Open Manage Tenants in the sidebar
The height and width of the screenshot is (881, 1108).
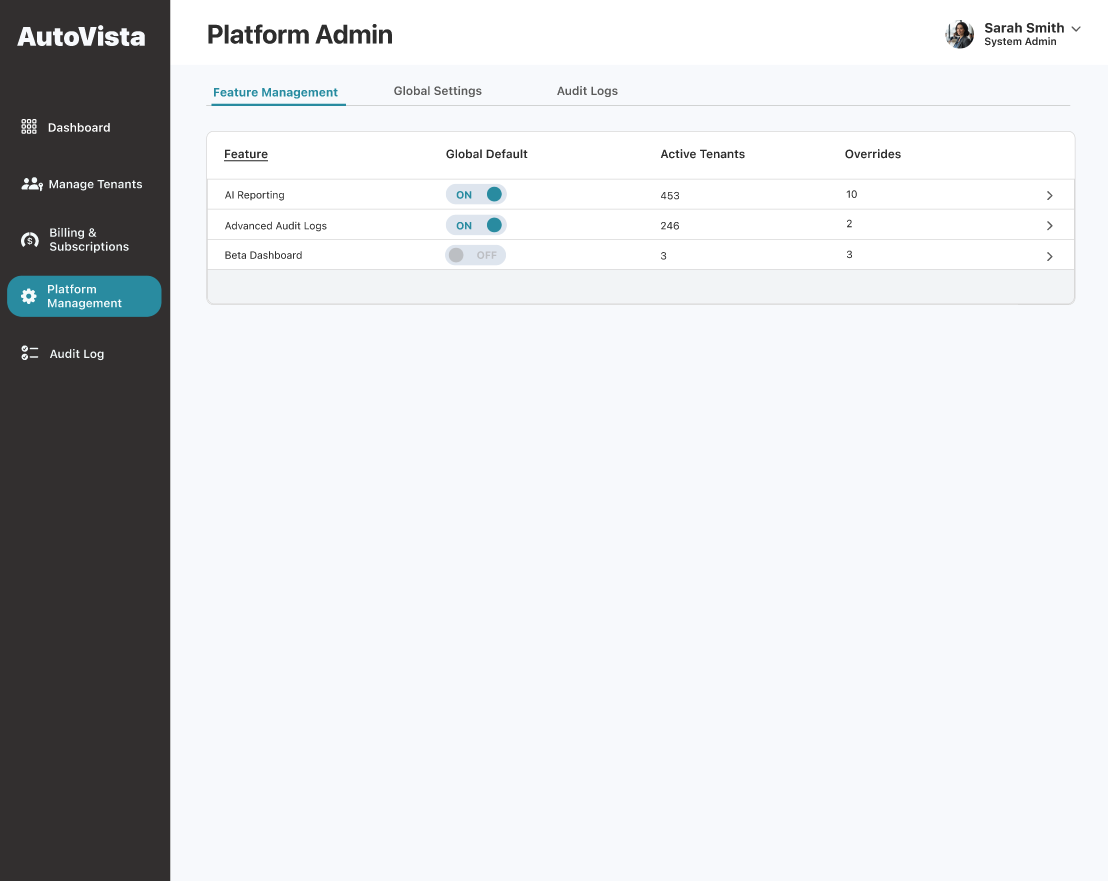point(95,184)
